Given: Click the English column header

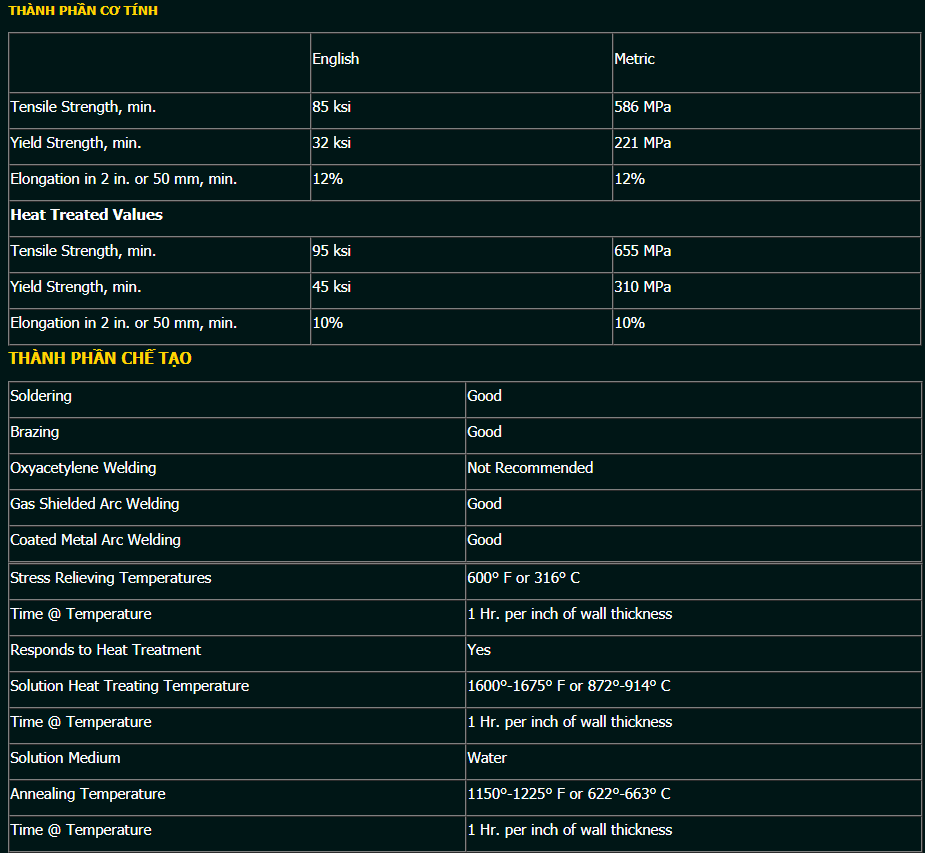Looking at the screenshot, I should point(335,59).
